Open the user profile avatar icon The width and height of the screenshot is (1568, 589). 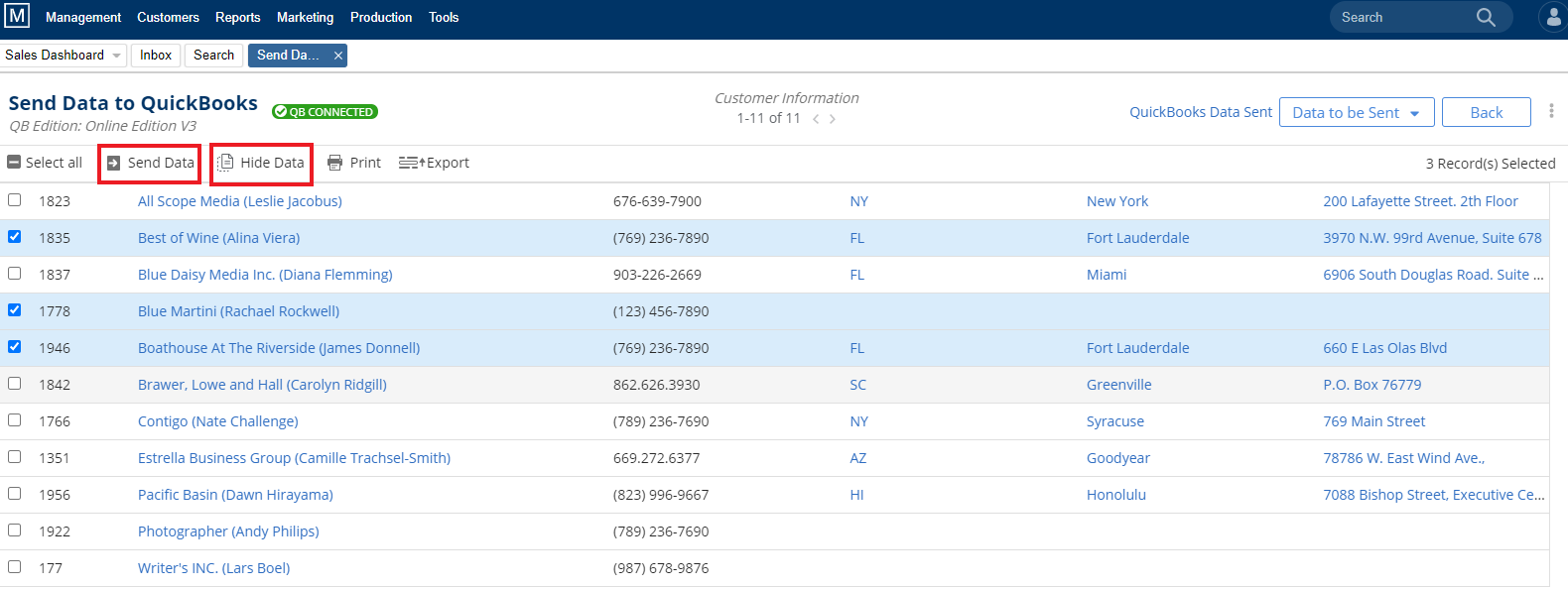[1553, 17]
